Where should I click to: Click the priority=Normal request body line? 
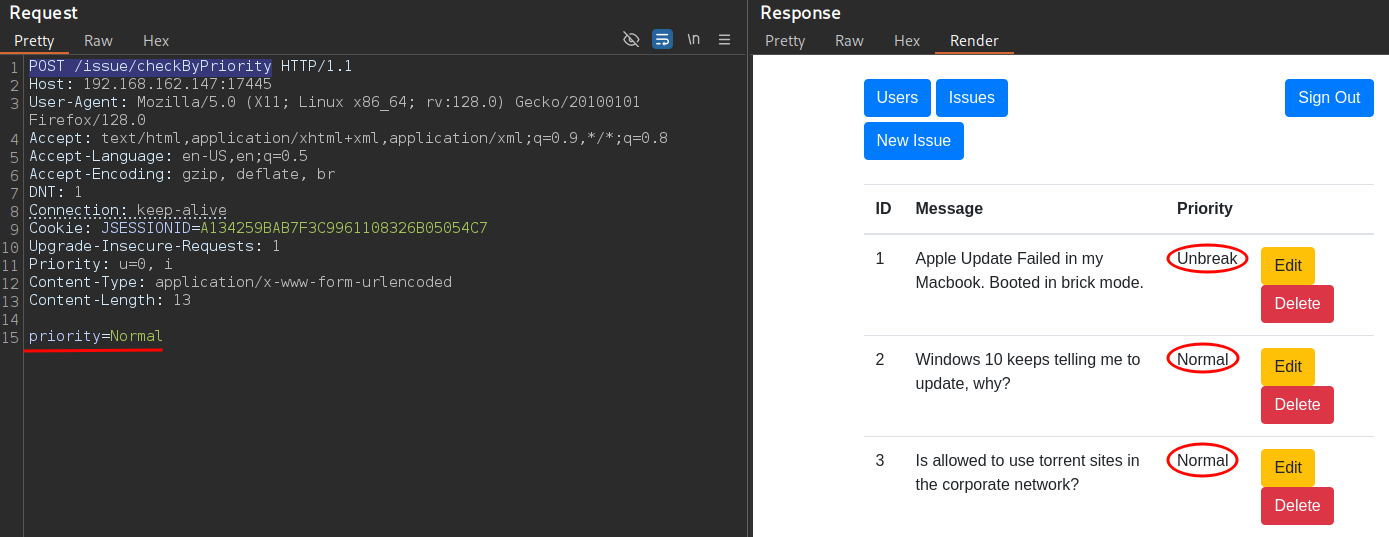click(96, 336)
